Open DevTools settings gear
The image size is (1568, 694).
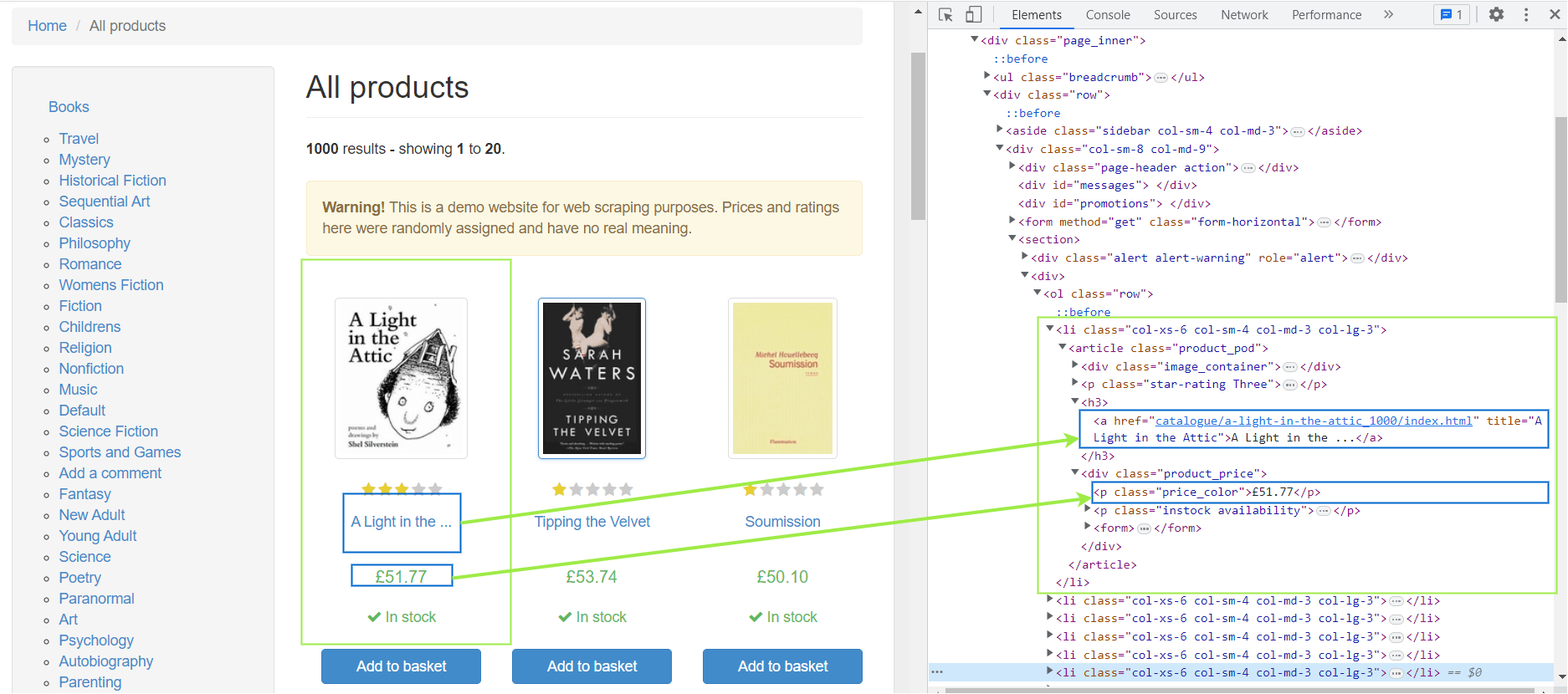1496,14
